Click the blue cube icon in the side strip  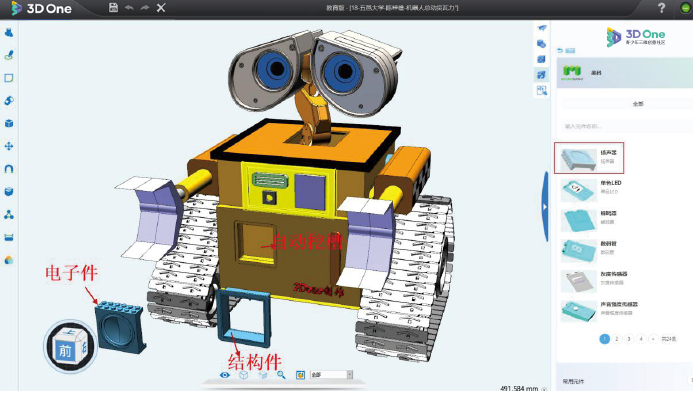[x=541, y=59]
